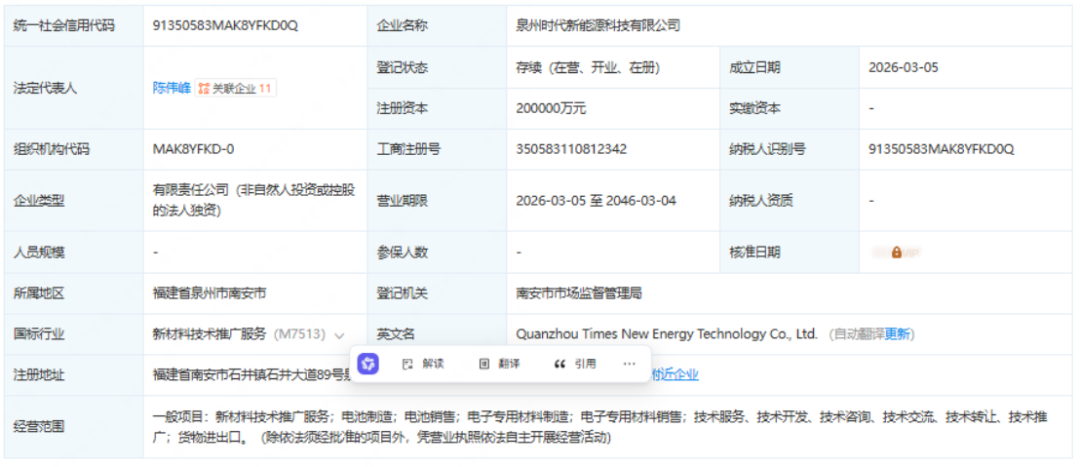Choose 解读 in the floating toolbar
The width and height of the screenshot is (1080, 467).
click(x=423, y=364)
